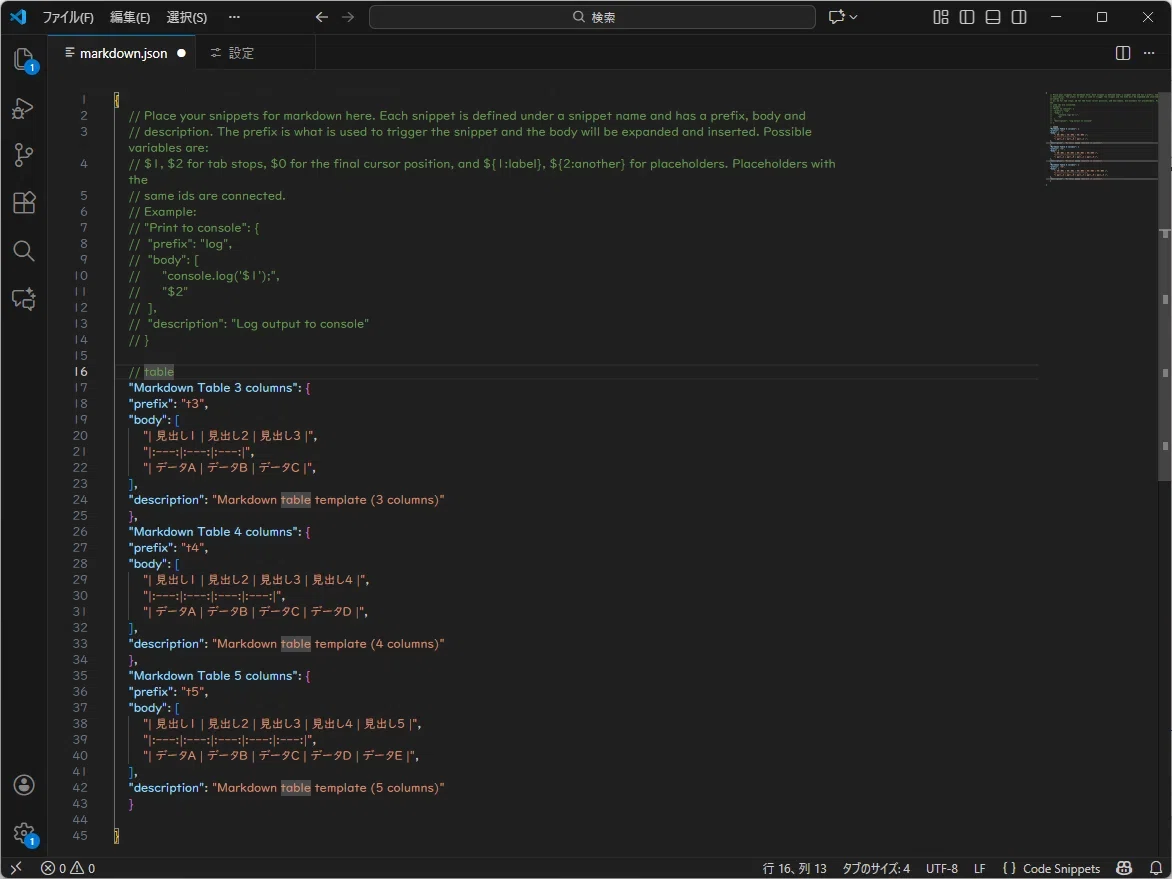Click "Markdown Table 4 columns" key text

(215, 531)
